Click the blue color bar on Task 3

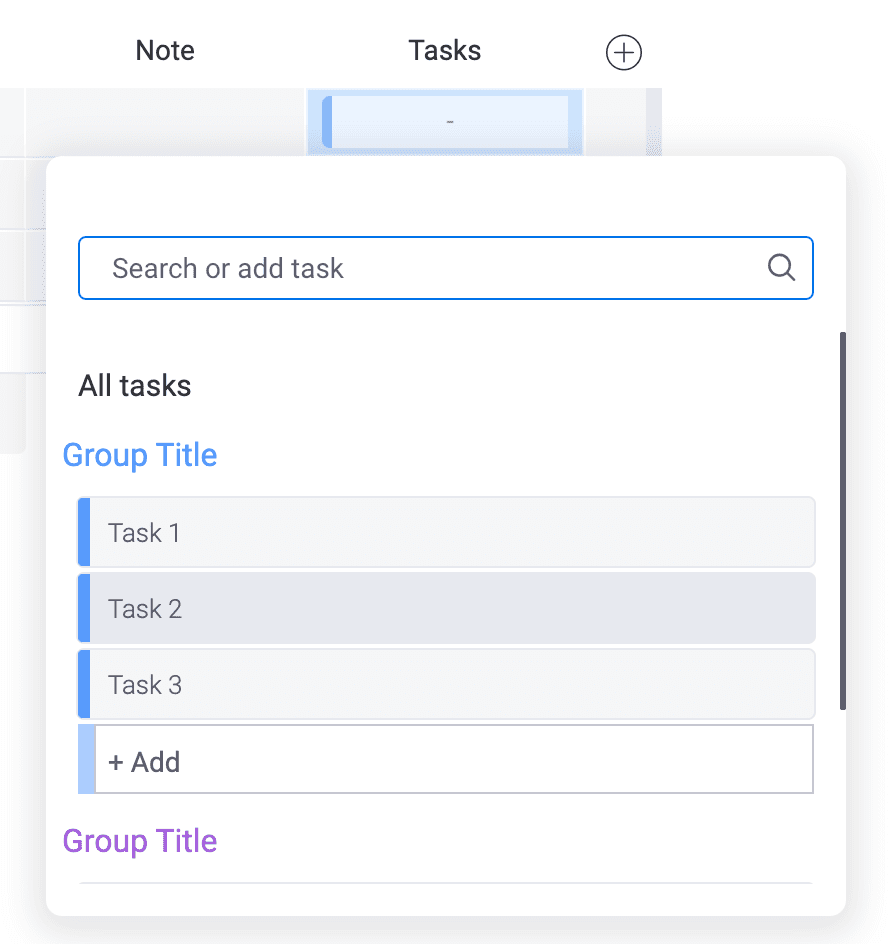tap(84, 684)
